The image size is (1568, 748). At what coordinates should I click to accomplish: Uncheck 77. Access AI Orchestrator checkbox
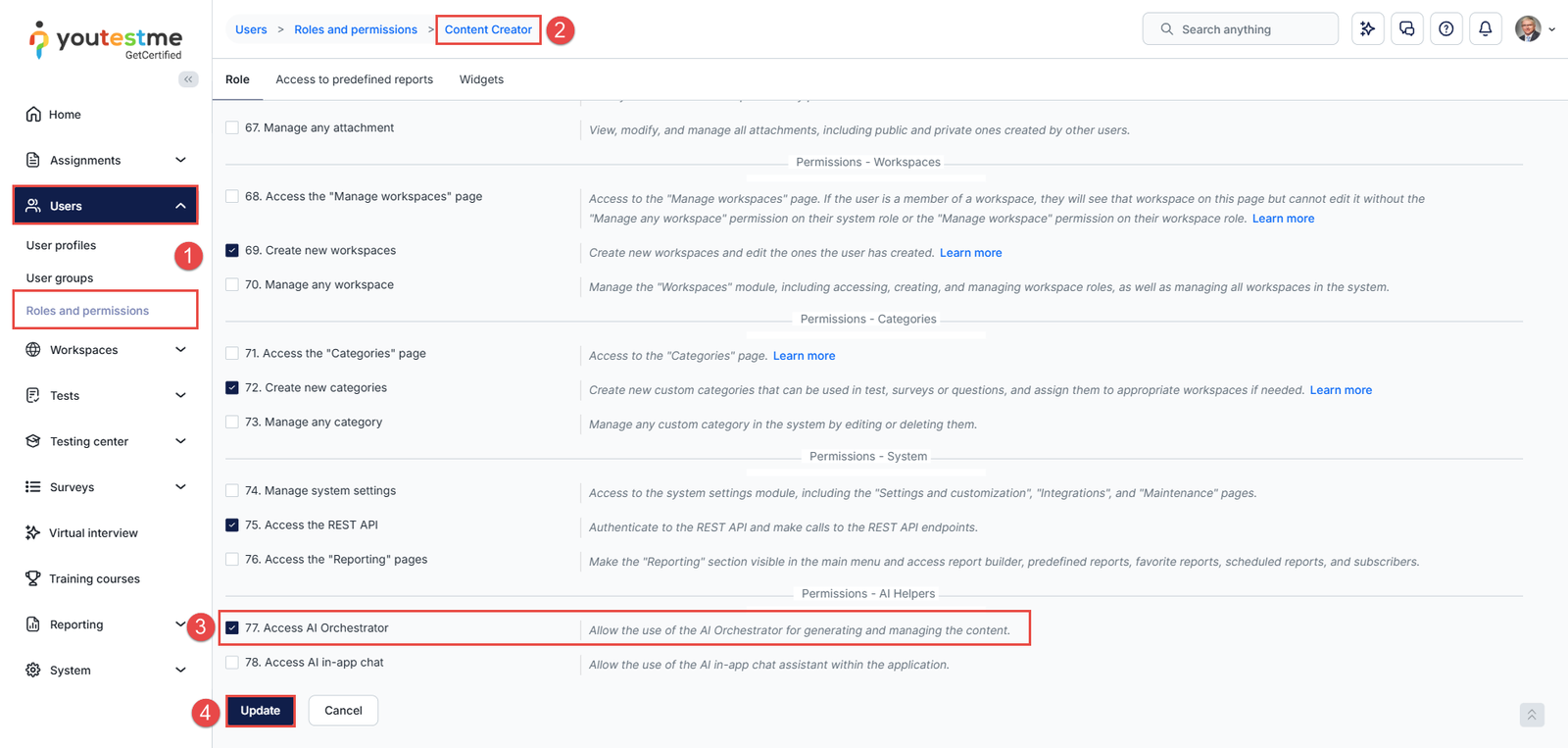[232, 628]
